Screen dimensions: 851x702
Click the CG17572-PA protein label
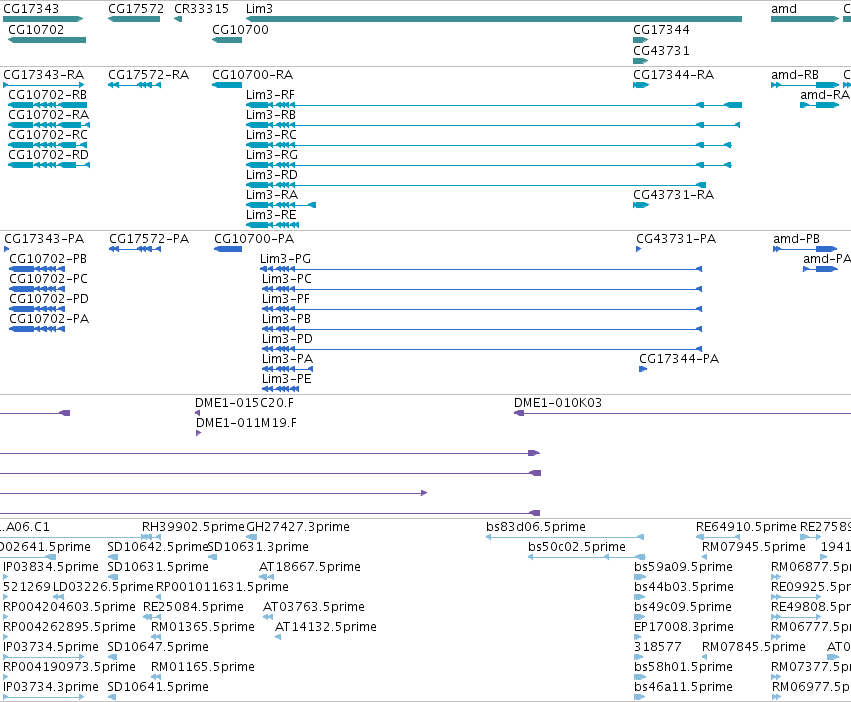(x=149, y=239)
